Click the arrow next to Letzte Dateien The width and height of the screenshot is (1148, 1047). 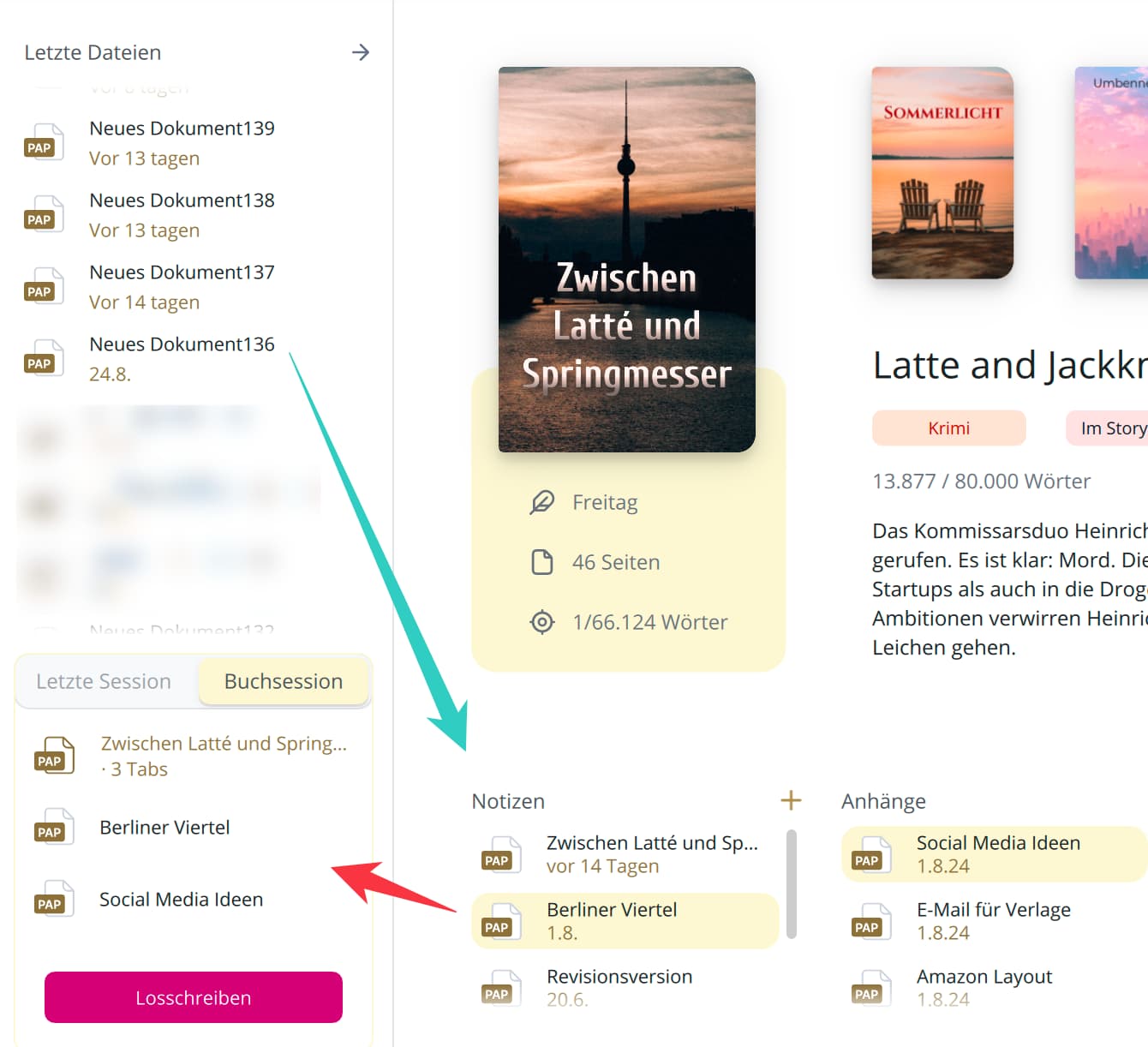tap(361, 52)
